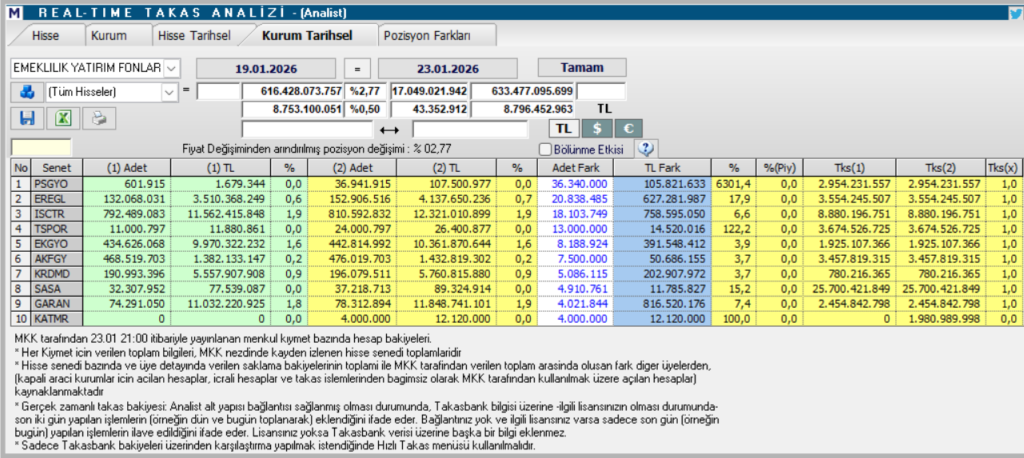Viewport: 1024px width, 458px height.
Task: Click the Twitter bird icon in title bar
Action: pyautogui.click(x=1016, y=12)
